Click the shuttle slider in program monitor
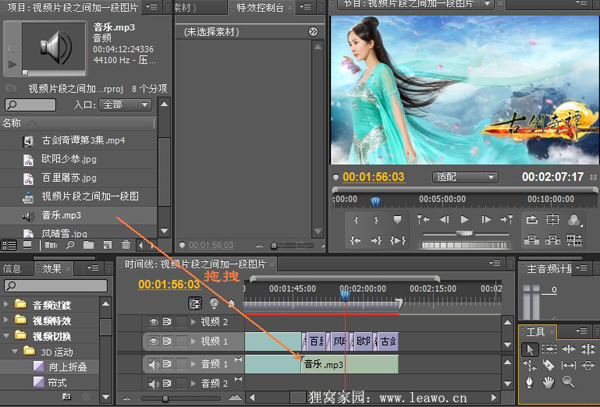Image resolution: width=600 pixels, height=407 pixels. coord(464,233)
